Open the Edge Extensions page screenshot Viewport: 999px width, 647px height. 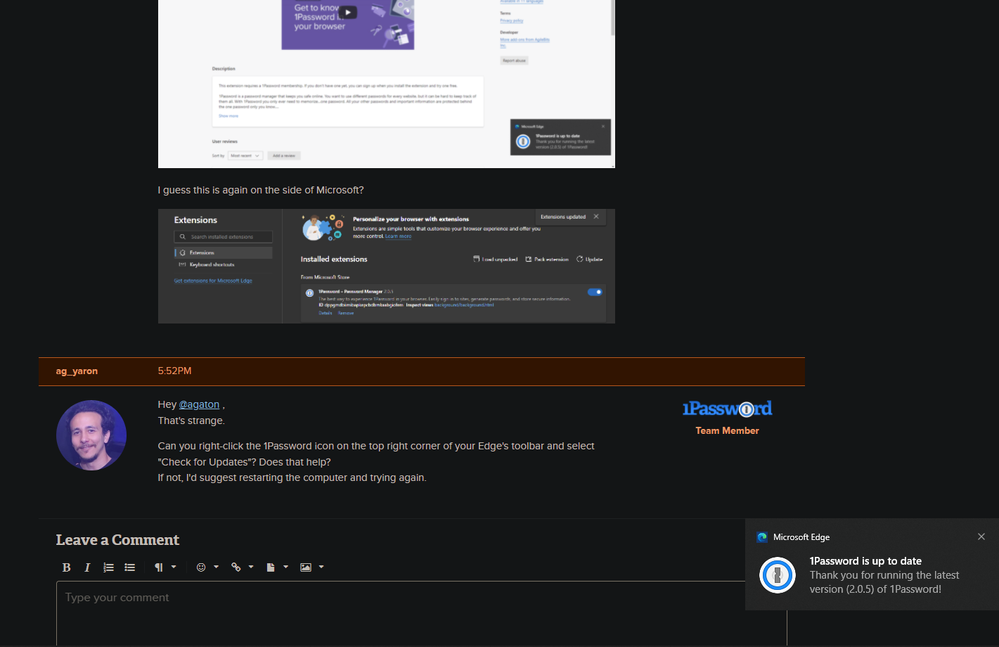tap(386, 266)
